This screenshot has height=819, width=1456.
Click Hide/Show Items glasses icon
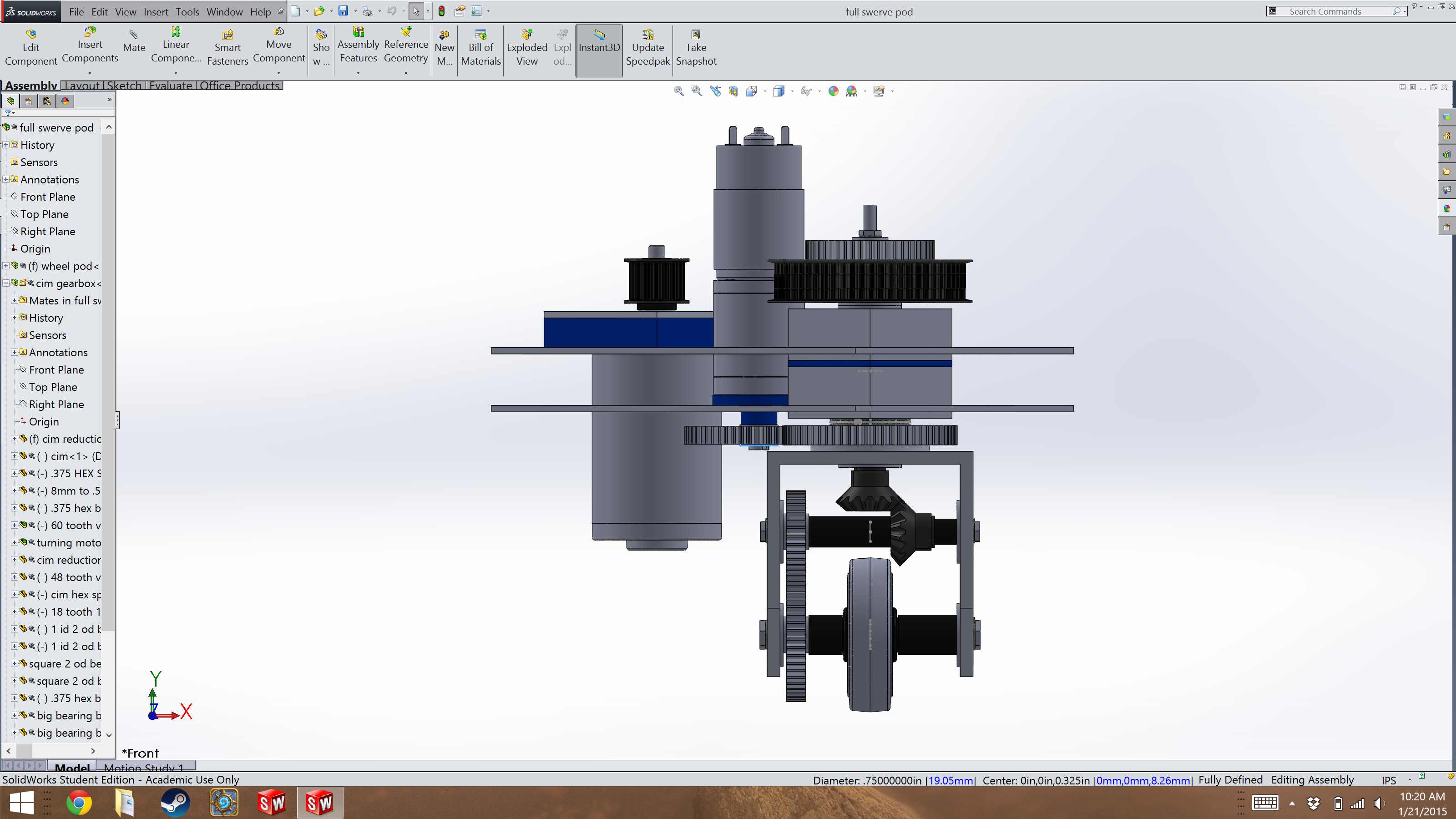(806, 91)
